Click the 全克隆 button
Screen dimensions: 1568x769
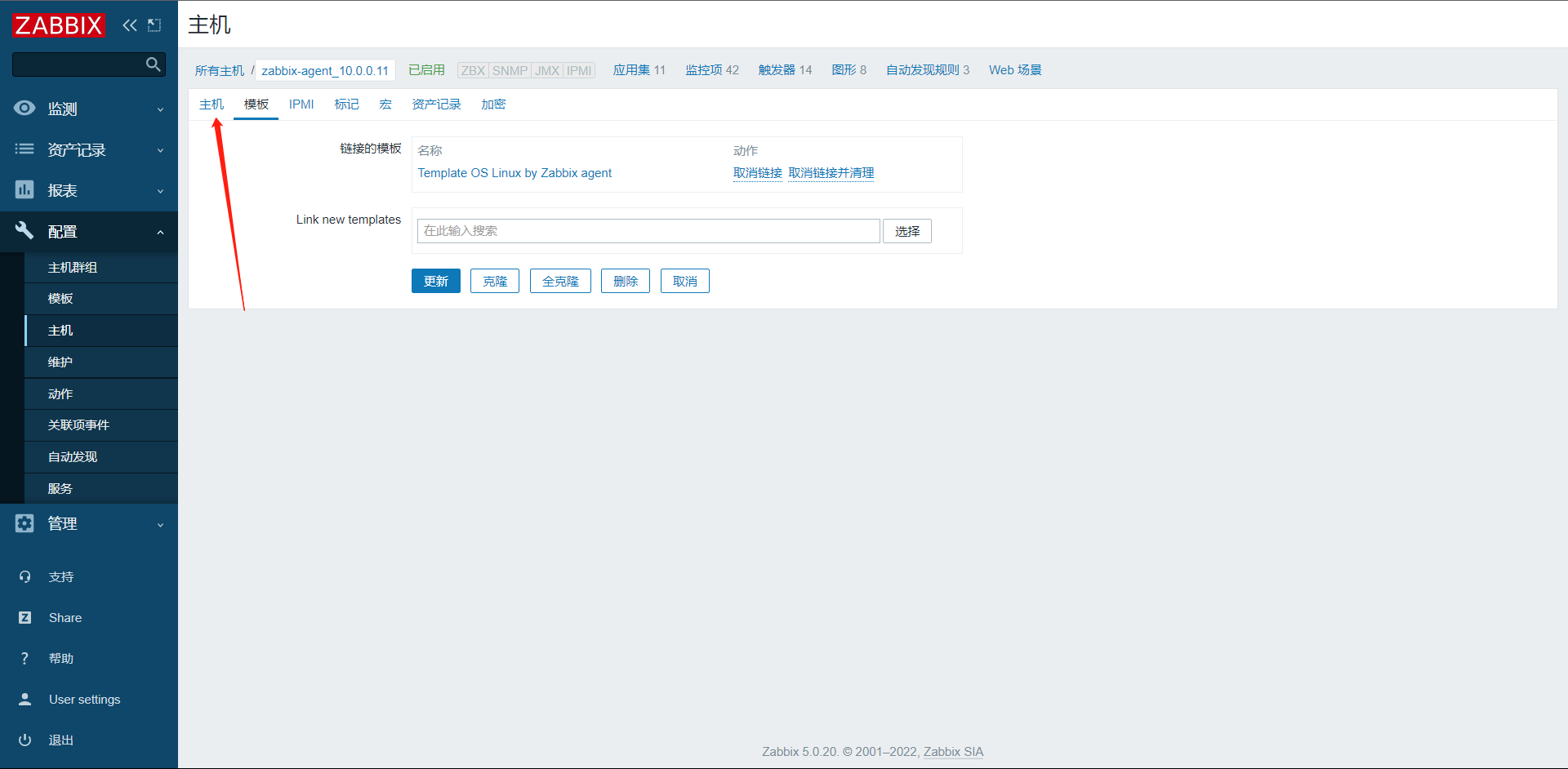[560, 281]
